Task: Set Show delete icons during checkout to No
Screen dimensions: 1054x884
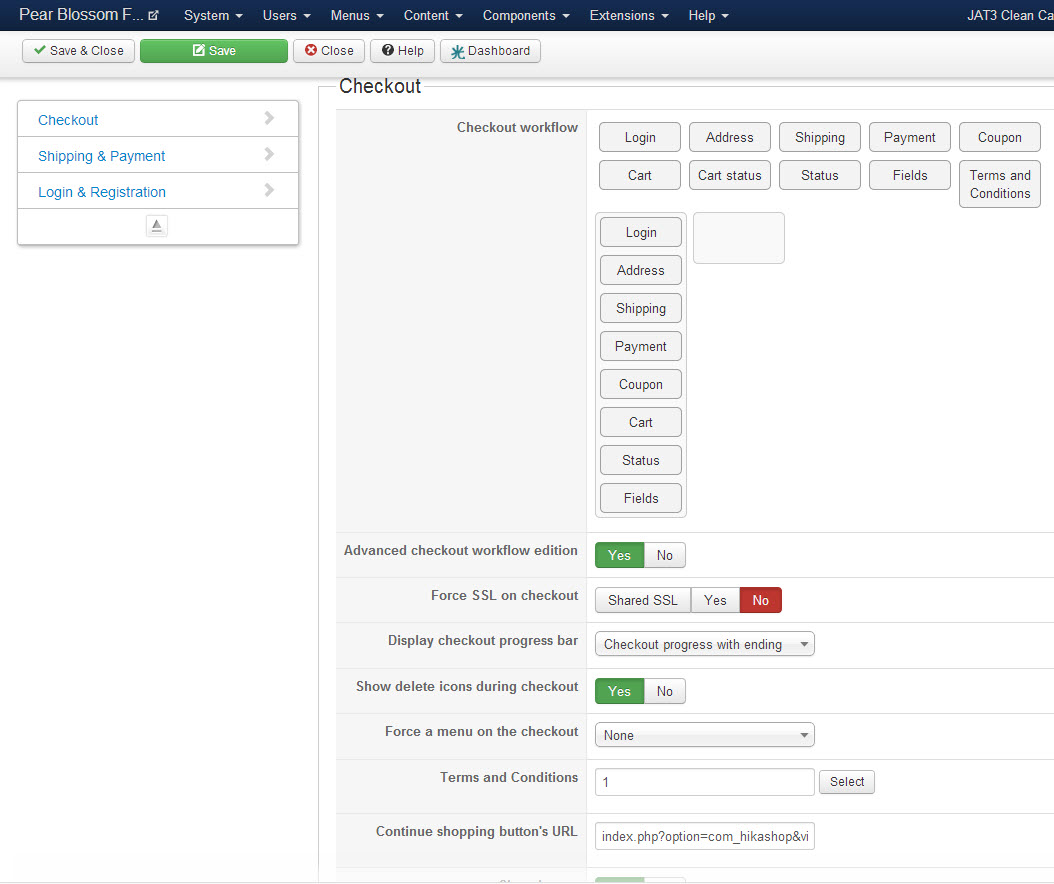Action: coord(665,691)
